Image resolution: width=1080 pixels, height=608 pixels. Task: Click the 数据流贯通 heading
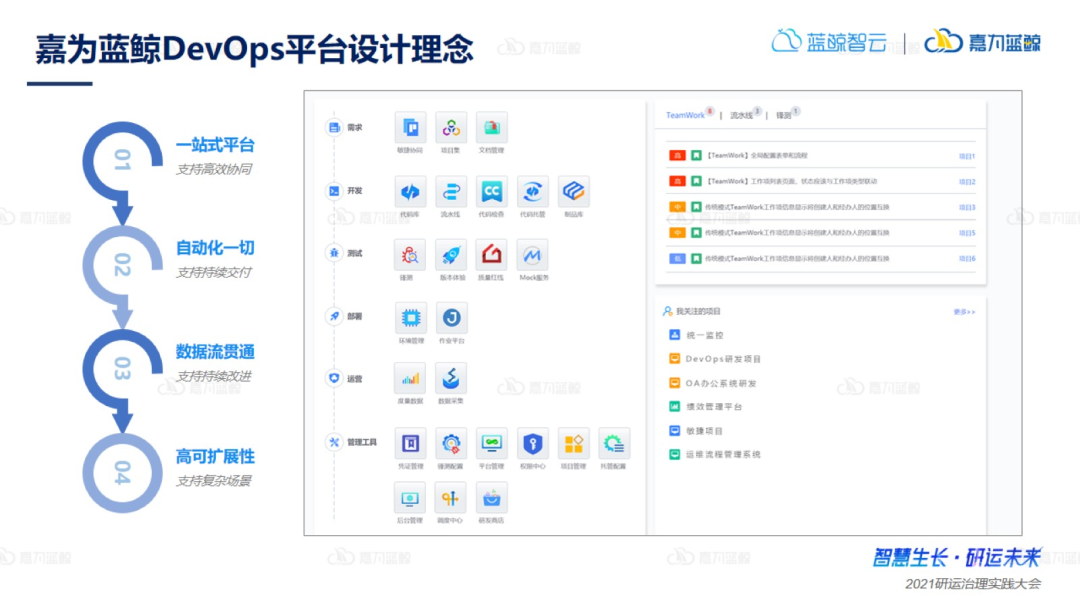point(215,352)
